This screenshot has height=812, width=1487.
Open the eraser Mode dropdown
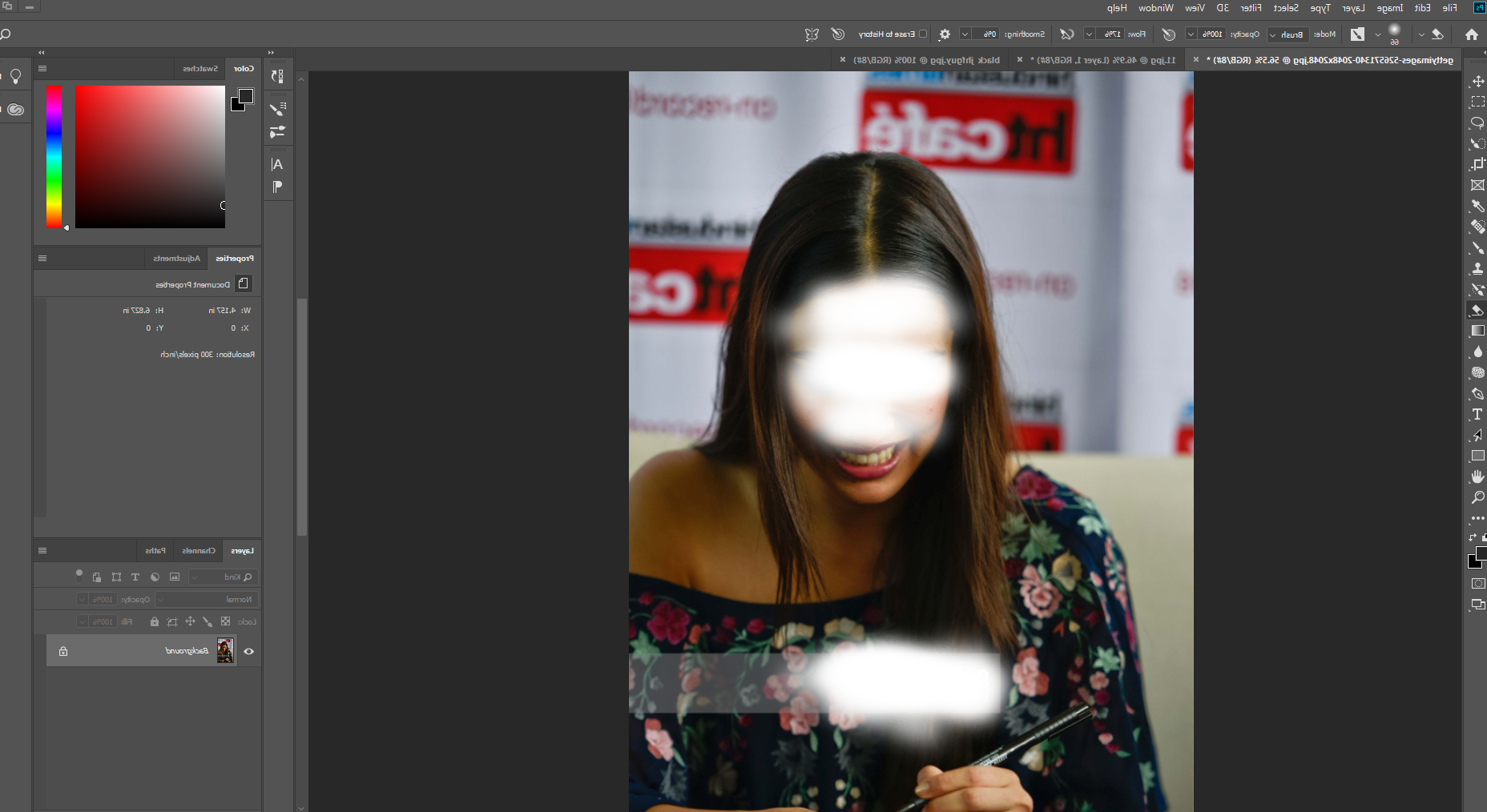1288,34
